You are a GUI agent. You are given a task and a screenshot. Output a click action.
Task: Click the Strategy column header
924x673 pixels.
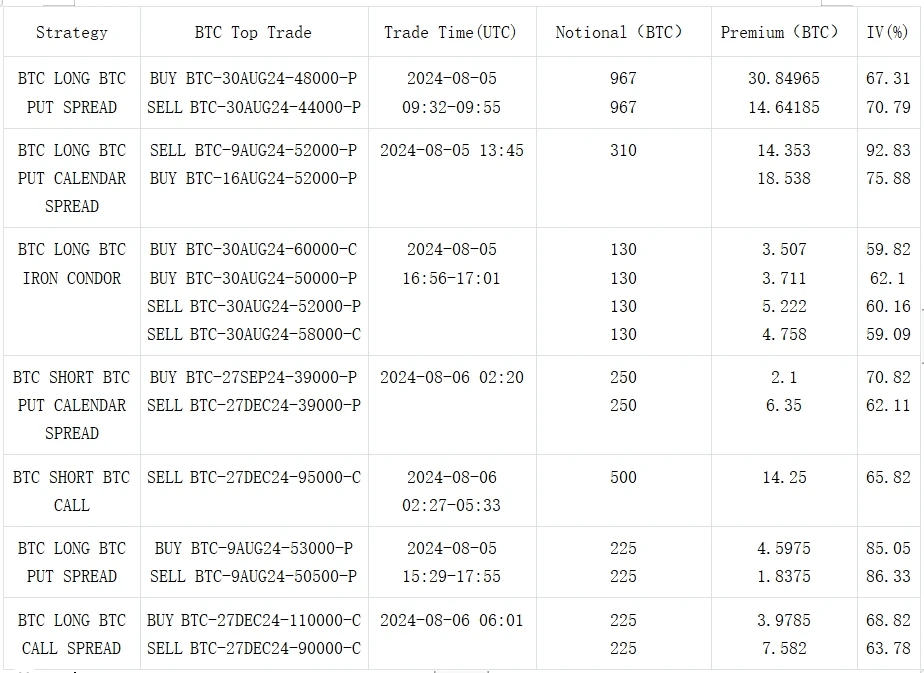71,33
